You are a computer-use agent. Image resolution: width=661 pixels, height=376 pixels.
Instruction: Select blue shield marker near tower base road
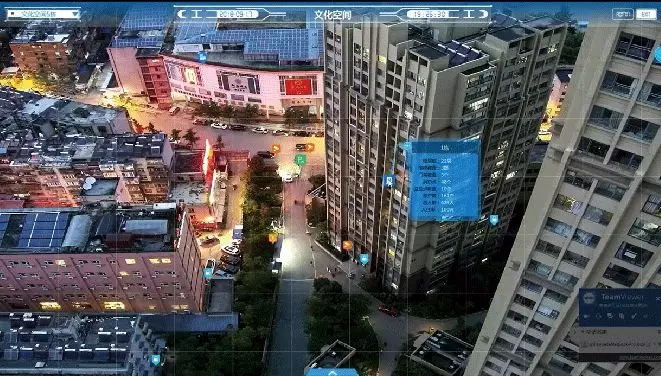pos(364,258)
